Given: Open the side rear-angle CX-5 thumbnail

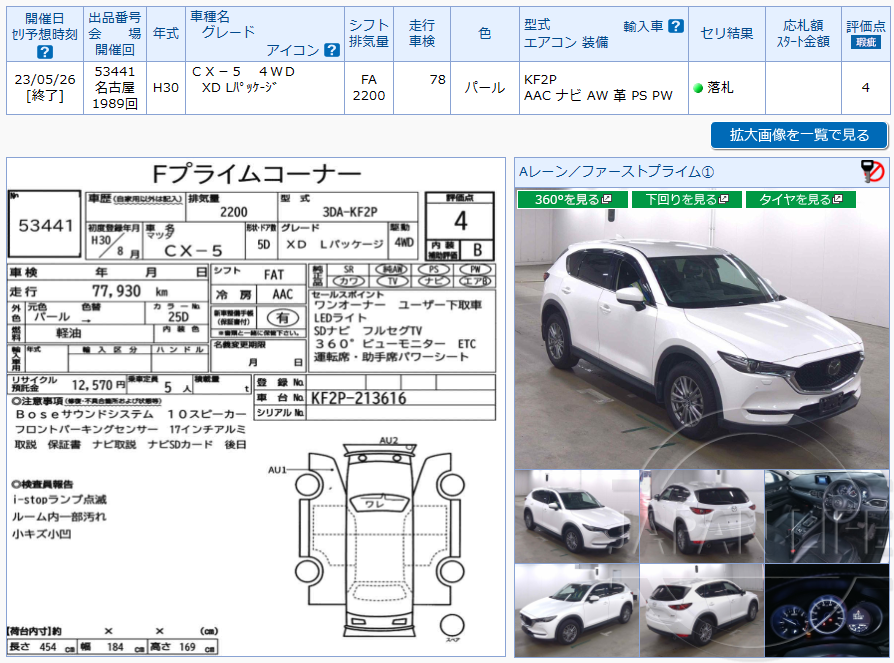Looking at the screenshot, I should point(700,610).
